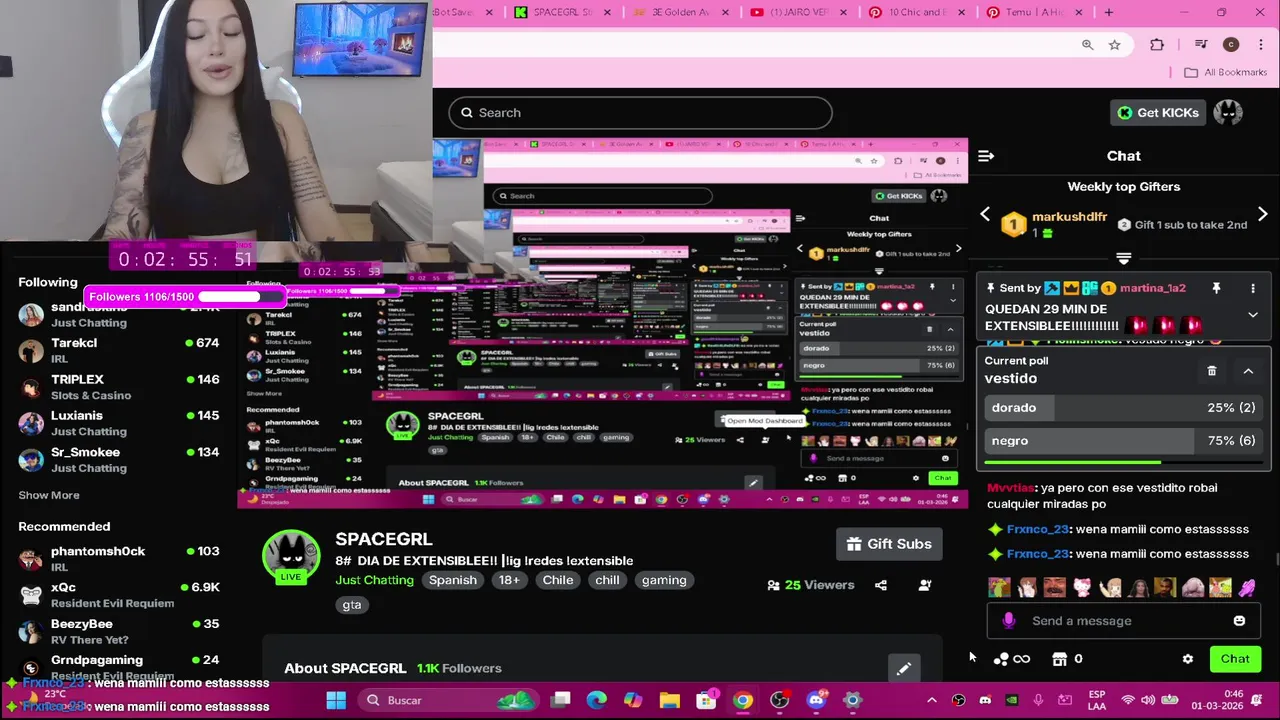Show next weekly top gifter arrow
Image resolution: width=1280 pixels, height=720 pixels.
coord(1262,214)
